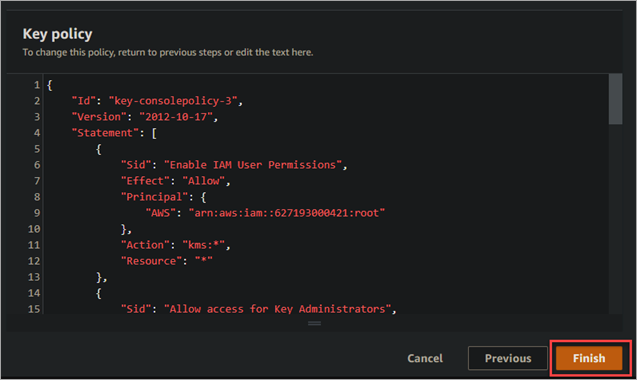Place cursor on the "Id" key-consolepolicy-3 line
Image resolution: width=637 pixels, height=380 pixels.
pos(157,101)
